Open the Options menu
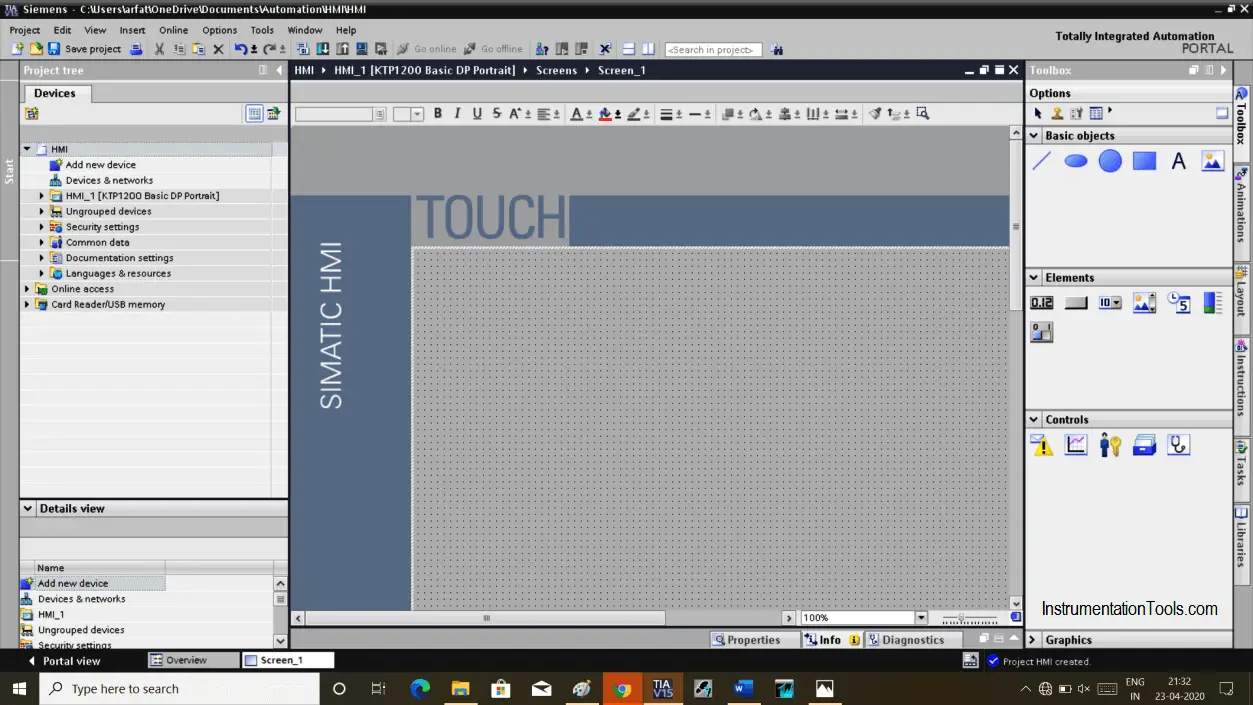The height and width of the screenshot is (705, 1253). (220, 30)
